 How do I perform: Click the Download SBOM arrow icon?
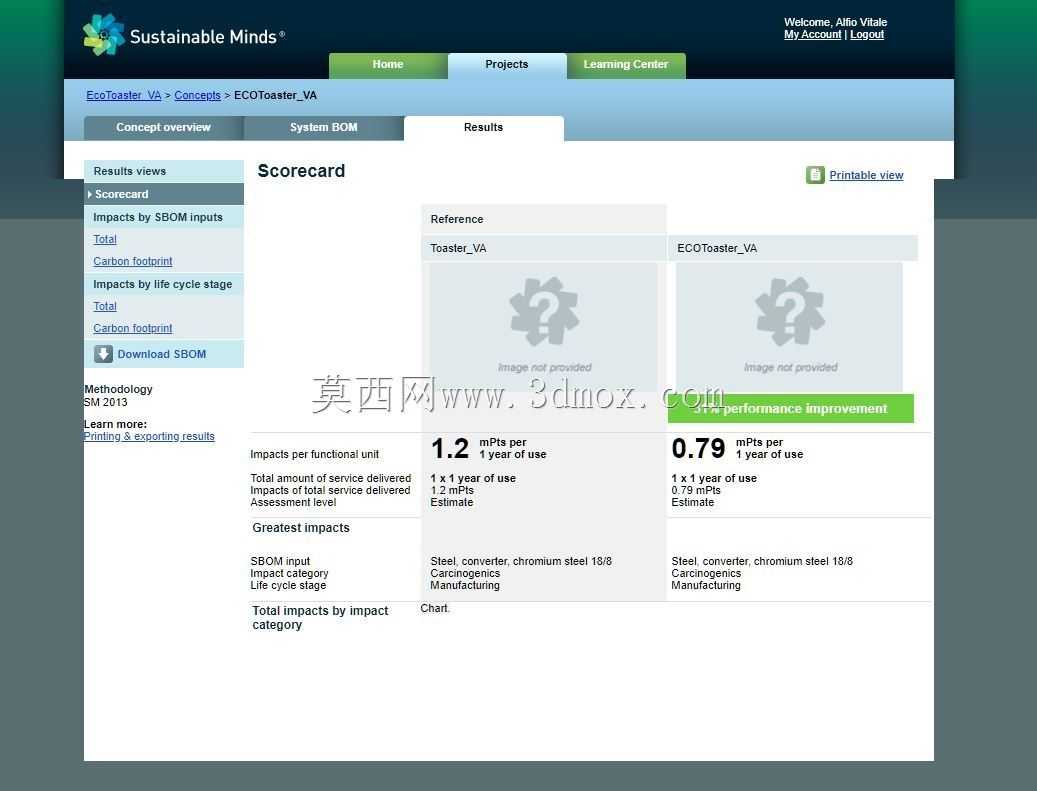click(103, 354)
